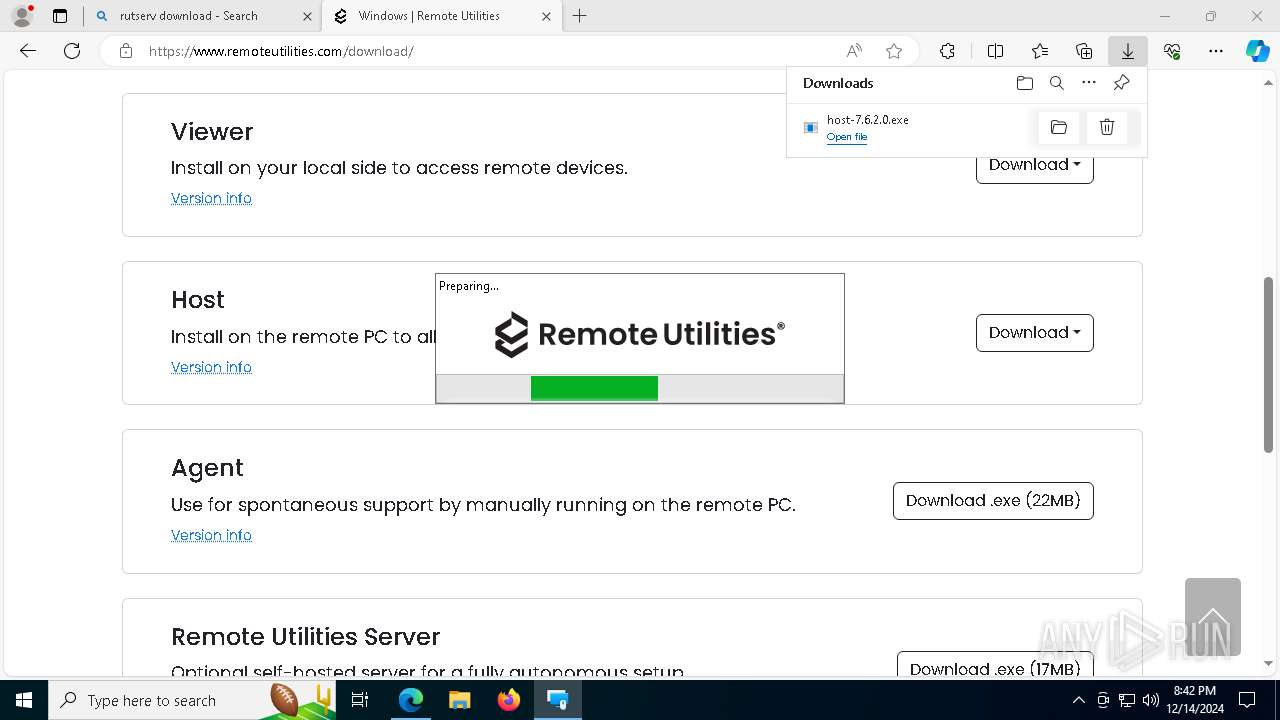
Task: Pin the Downloads panel
Action: coord(1121,83)
